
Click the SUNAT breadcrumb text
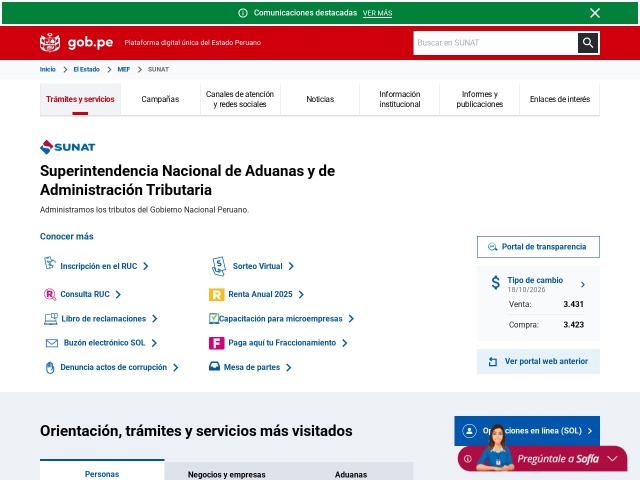[158, 69]
